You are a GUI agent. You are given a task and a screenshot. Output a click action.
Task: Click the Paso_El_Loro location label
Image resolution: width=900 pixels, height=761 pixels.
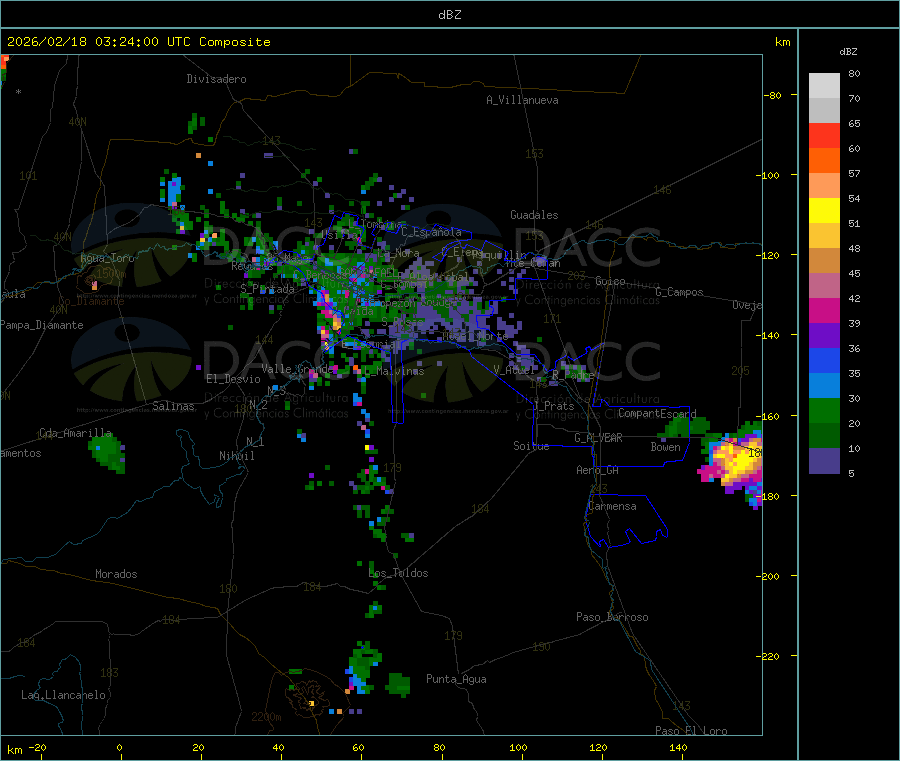[691, 731]
